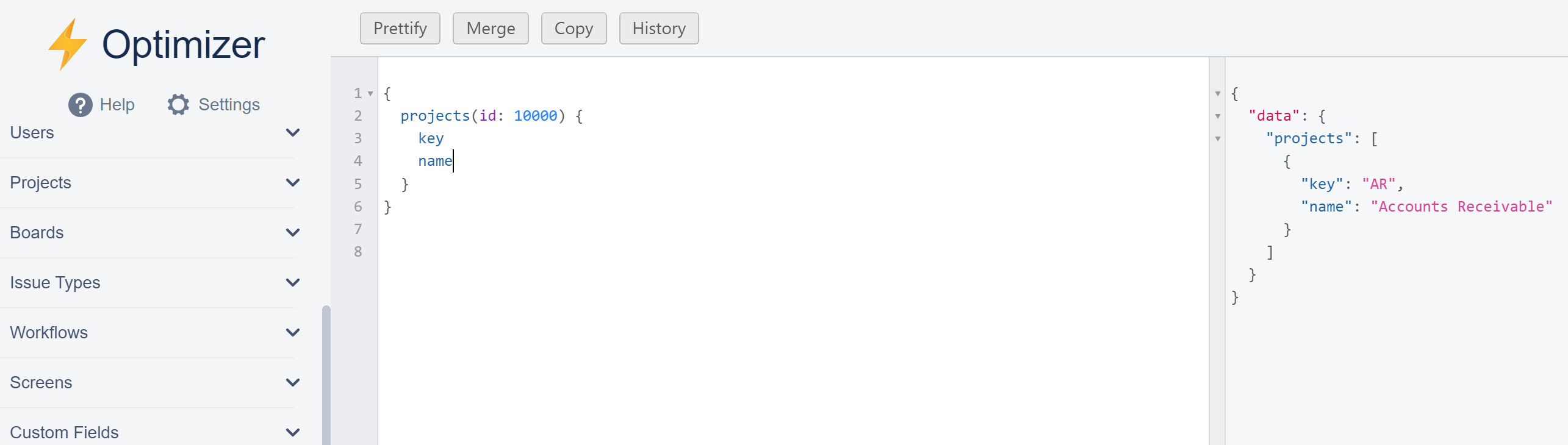
Task: Expand the Boards section chevron
Action: tap(293, 233)
